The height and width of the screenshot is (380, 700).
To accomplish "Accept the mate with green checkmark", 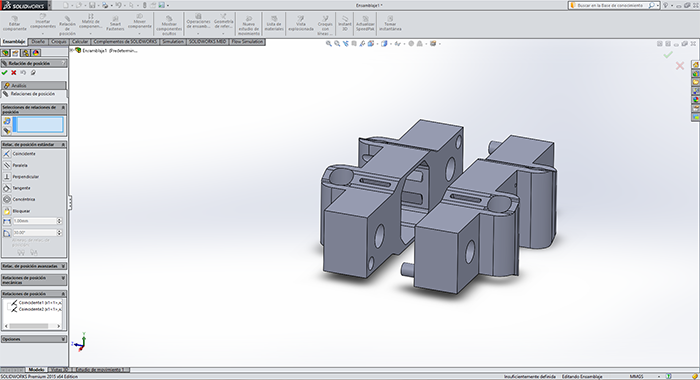I will 4,73.
